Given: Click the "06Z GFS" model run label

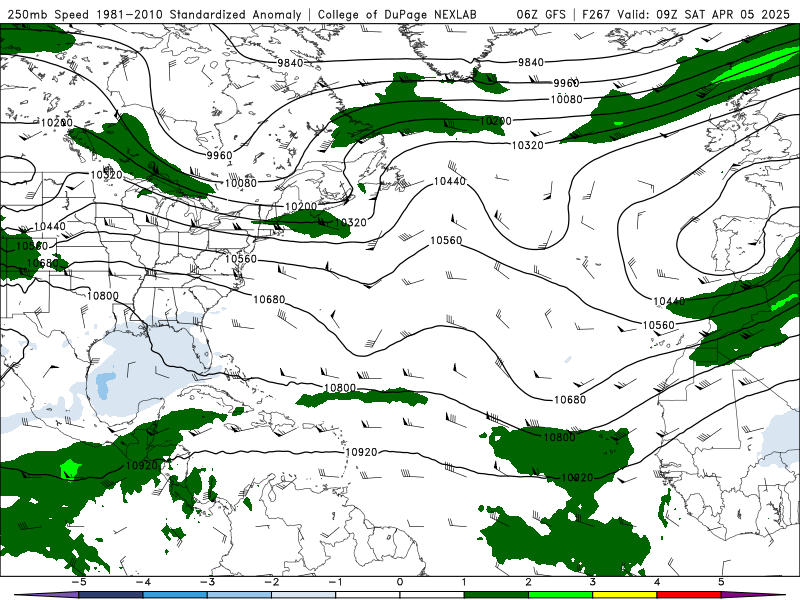Looking at the screenshot, I should pos(541,14).
